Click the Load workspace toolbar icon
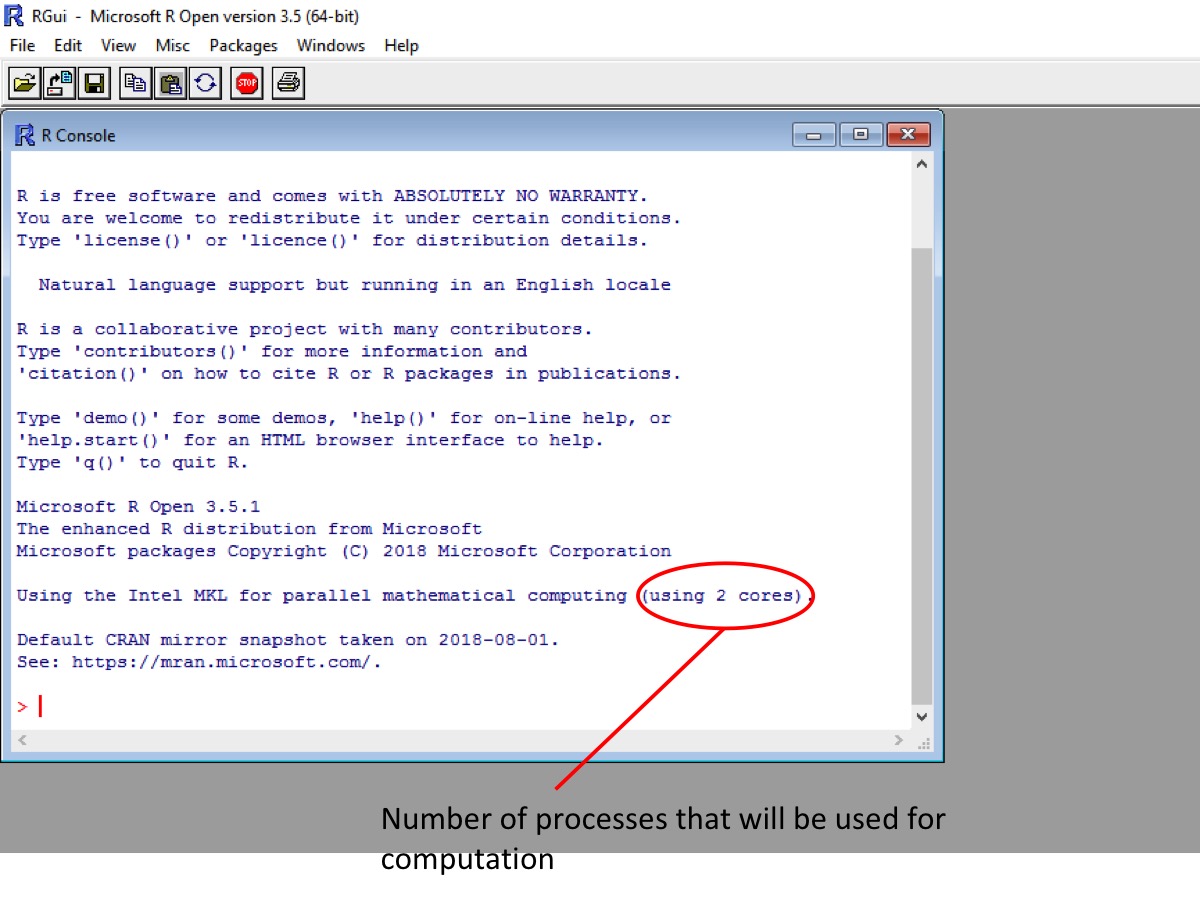1200x900 pixels. tap(60, 83)
